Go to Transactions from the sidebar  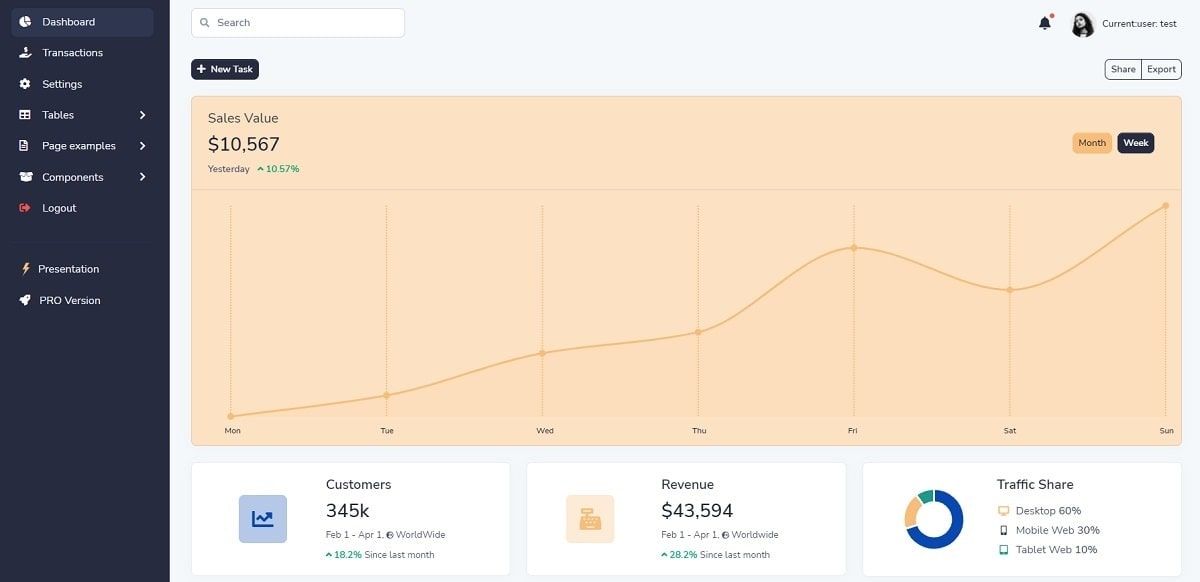(70, 52)
